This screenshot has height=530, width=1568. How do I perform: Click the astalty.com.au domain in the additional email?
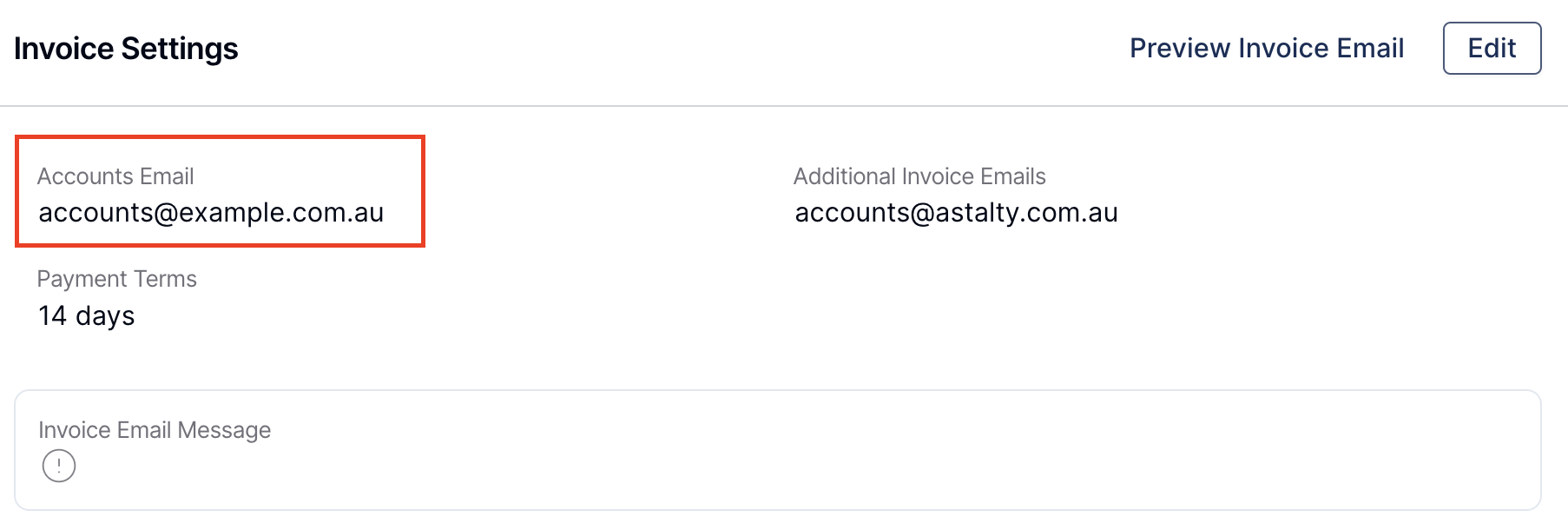pyautogui.click(x=1026, y=213)
